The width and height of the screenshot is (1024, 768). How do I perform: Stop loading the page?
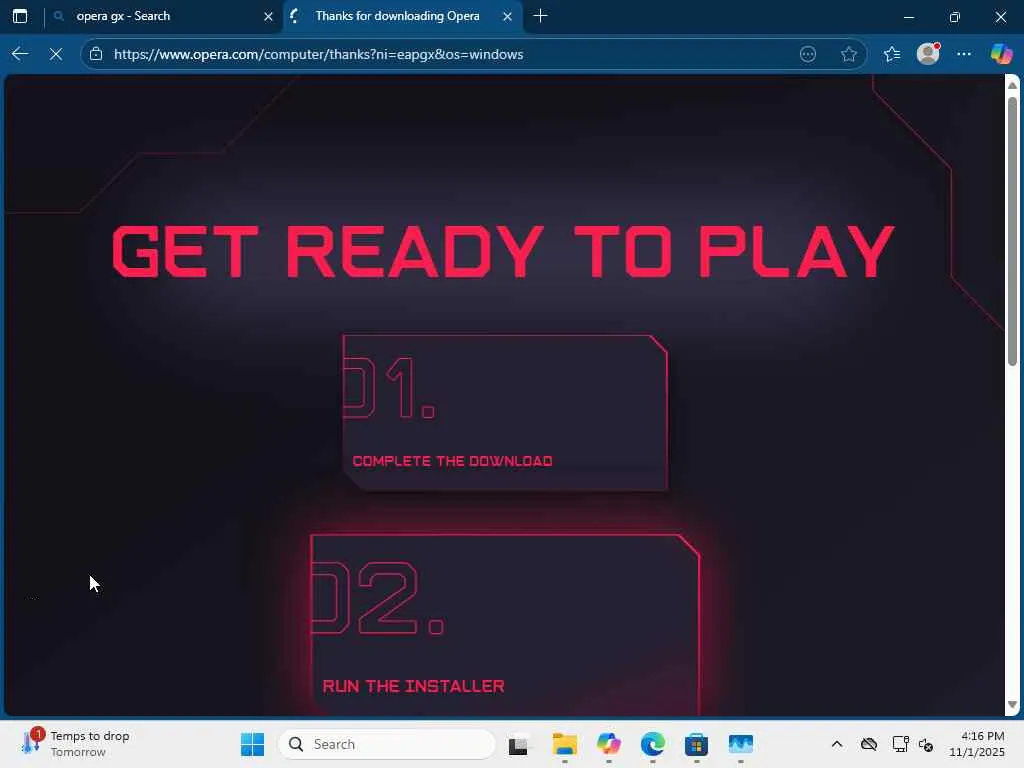pyautogui.click(x=56, y=54)
